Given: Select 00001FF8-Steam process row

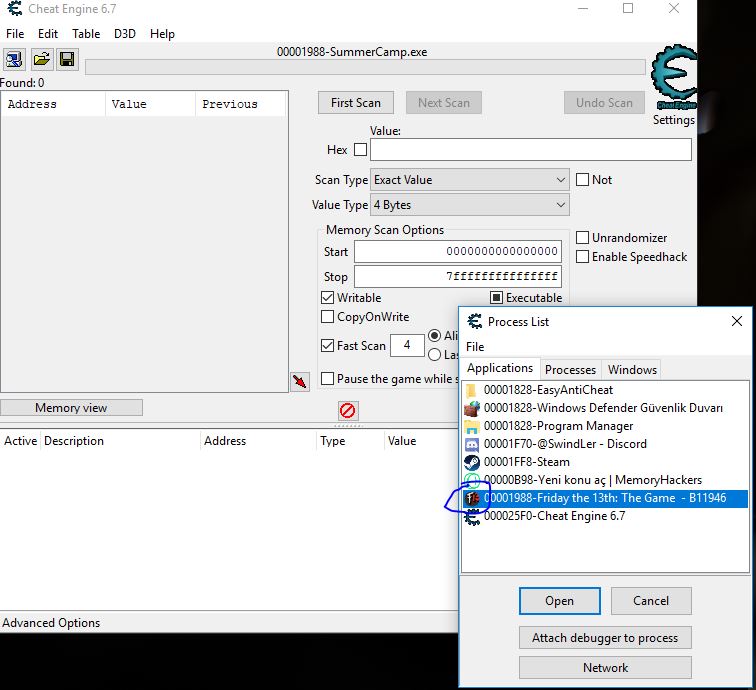Looking at the screenshot, I should coord(605,462).
